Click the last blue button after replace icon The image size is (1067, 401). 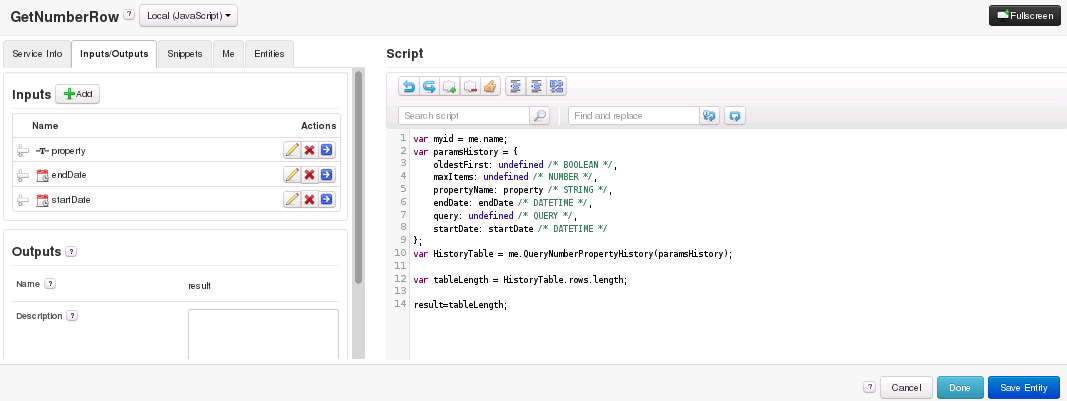pos(735,116)
